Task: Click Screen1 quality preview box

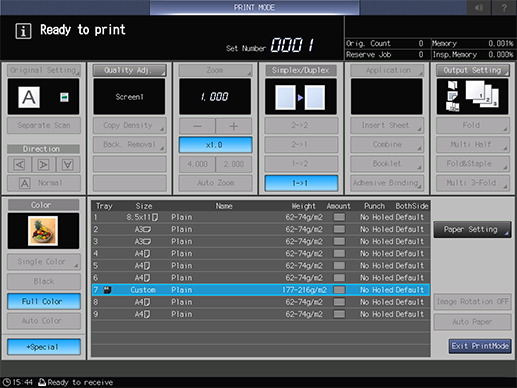Action: click(x=129, y=97)
